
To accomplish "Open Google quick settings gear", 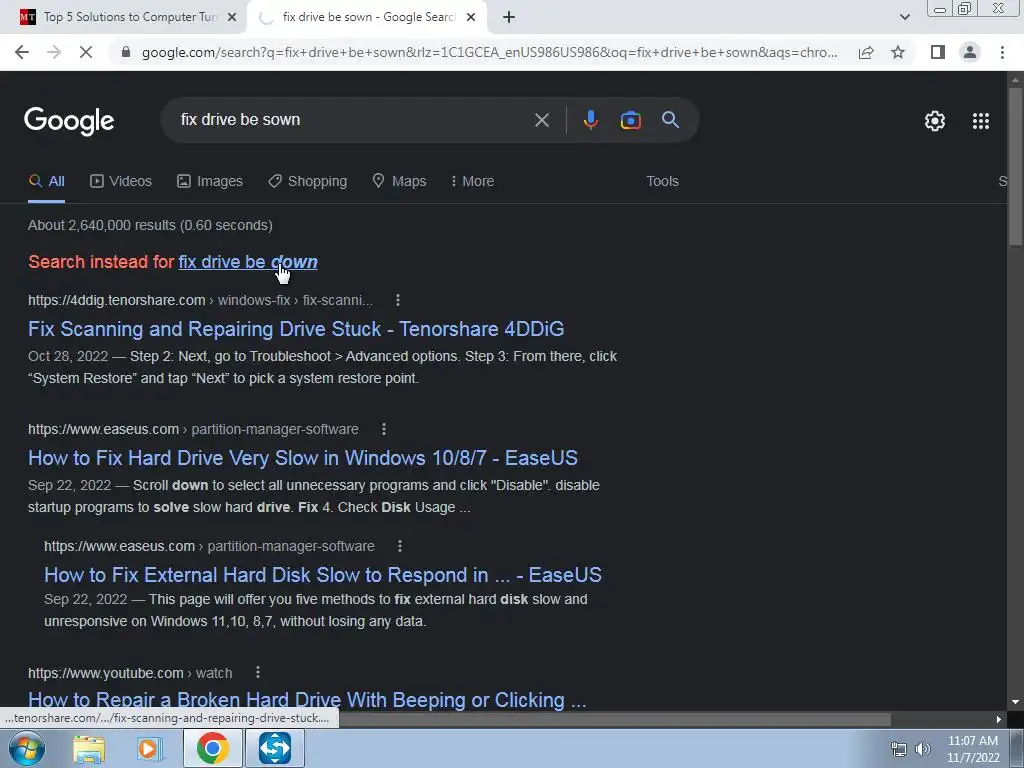I will (935, 121).
